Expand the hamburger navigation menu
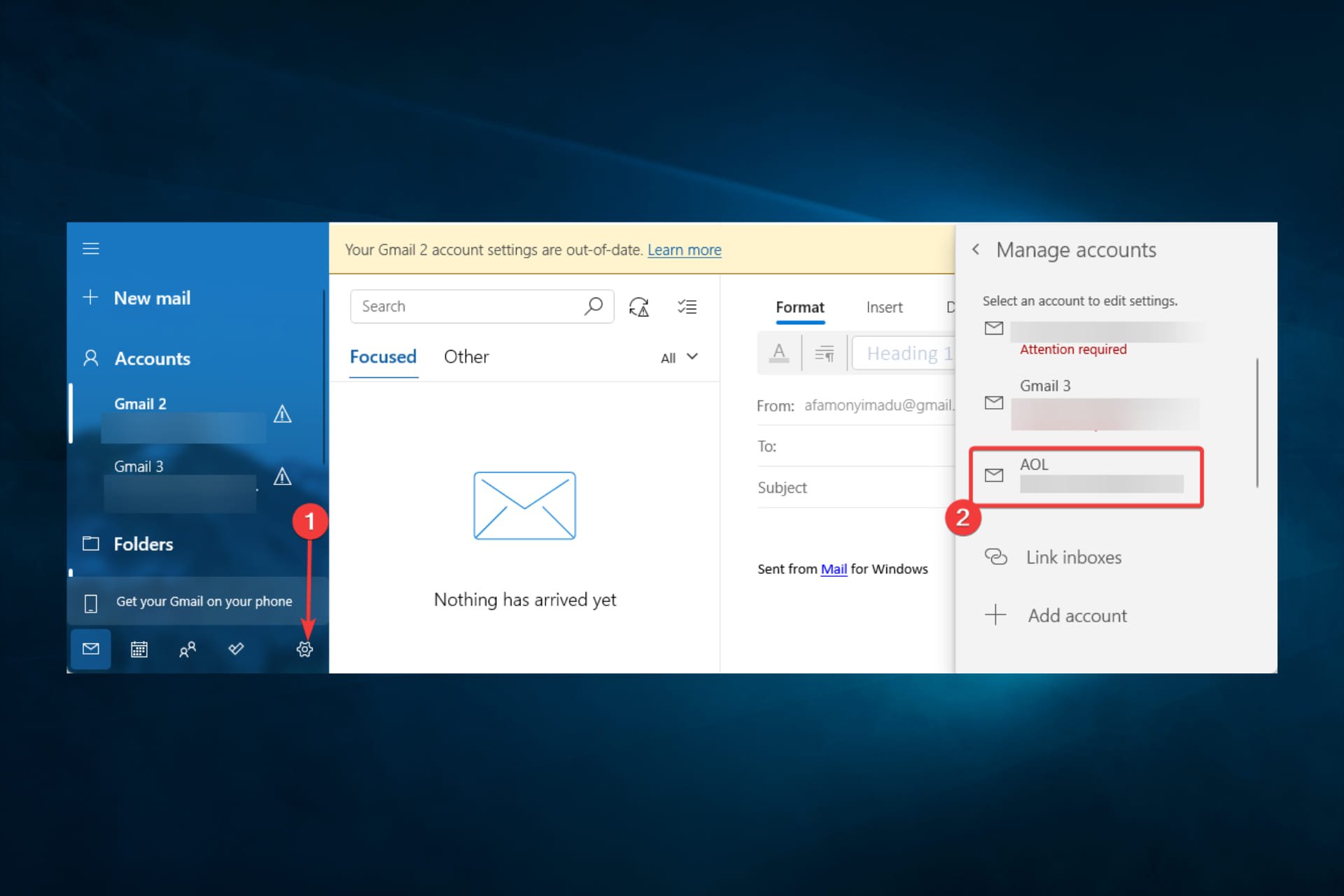1344x896 pixels. [x=91, y=248]
